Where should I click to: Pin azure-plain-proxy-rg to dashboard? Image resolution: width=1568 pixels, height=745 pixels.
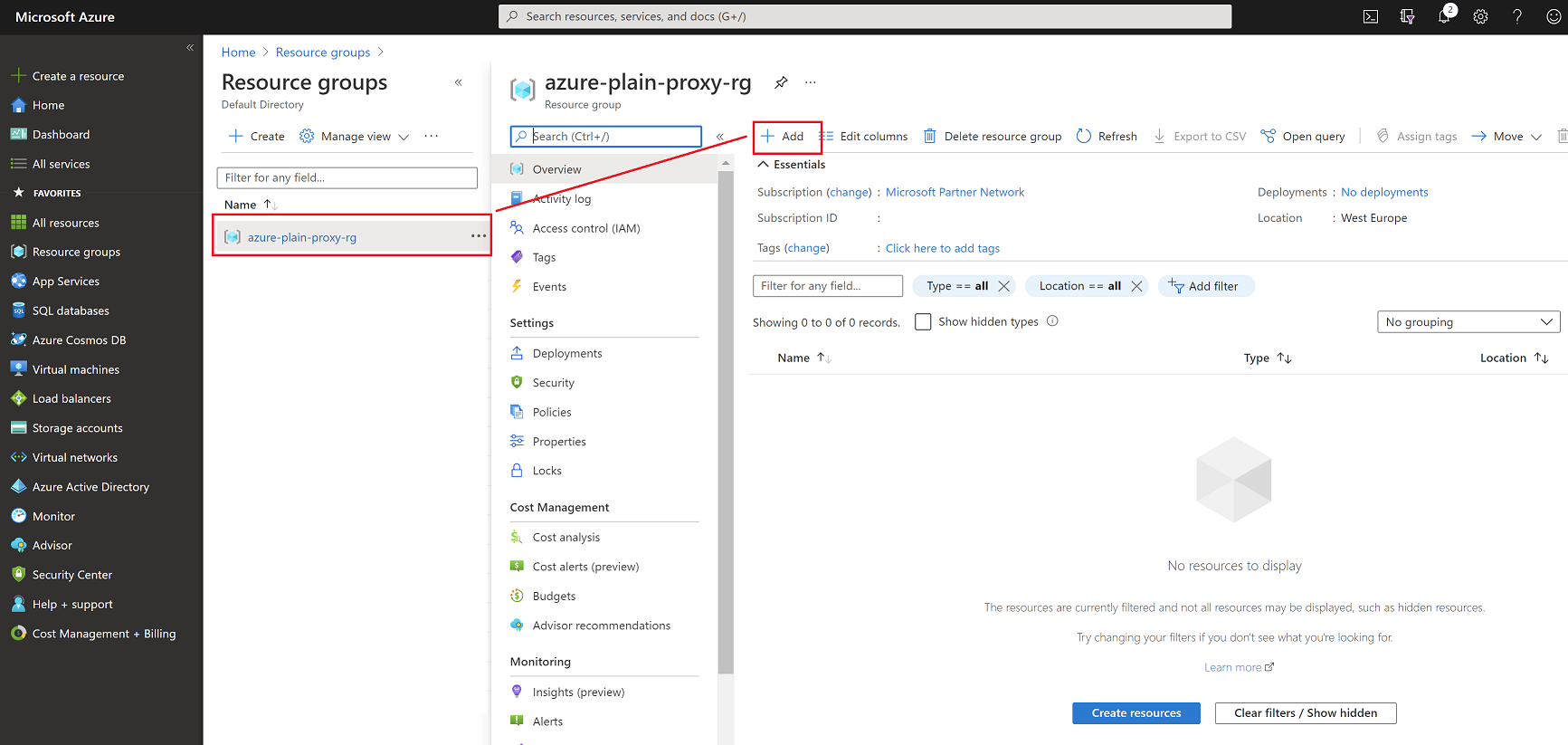pyautogui.click(x=781, y=82)
